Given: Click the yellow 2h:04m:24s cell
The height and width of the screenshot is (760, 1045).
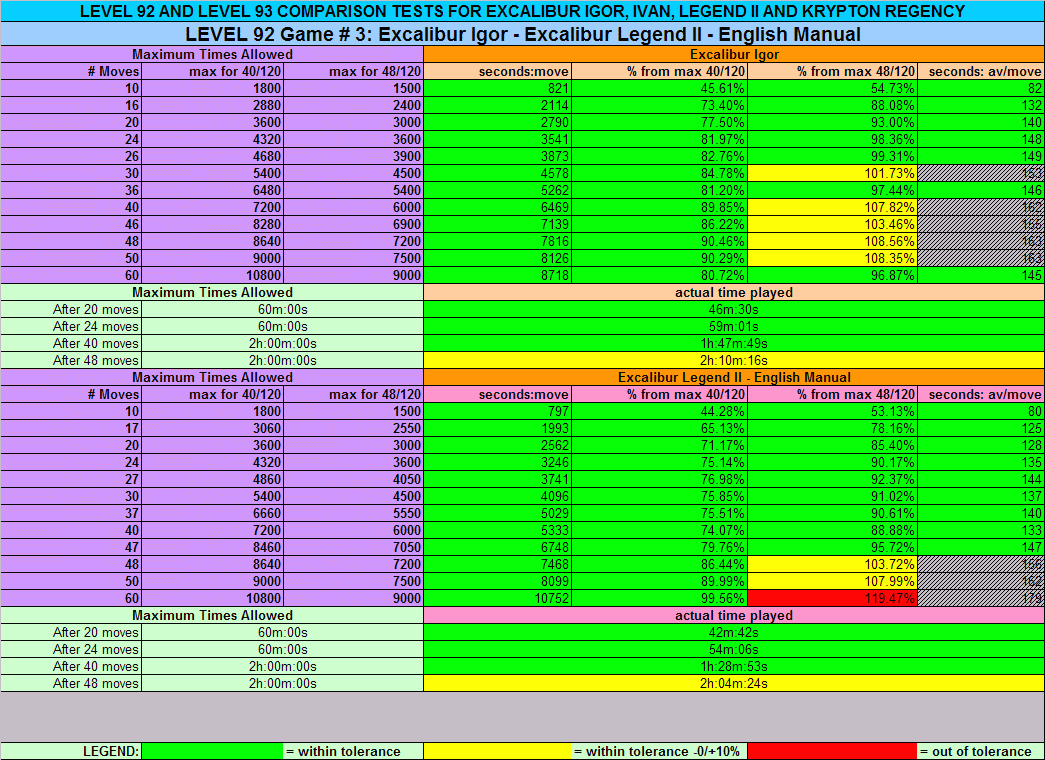Looking at the screenshot, I should (734, 683).
